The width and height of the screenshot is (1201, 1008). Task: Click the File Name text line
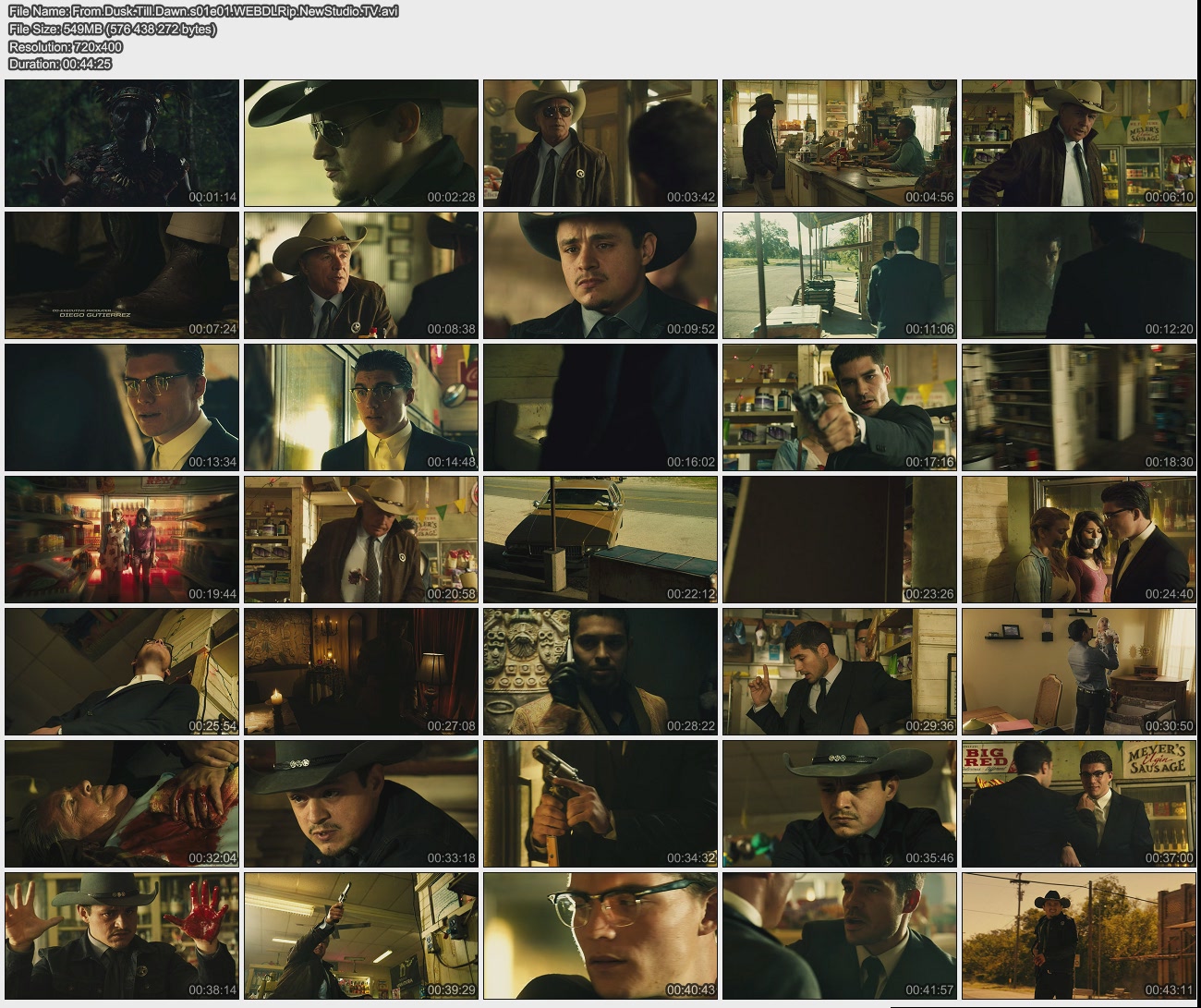[203, 11]
